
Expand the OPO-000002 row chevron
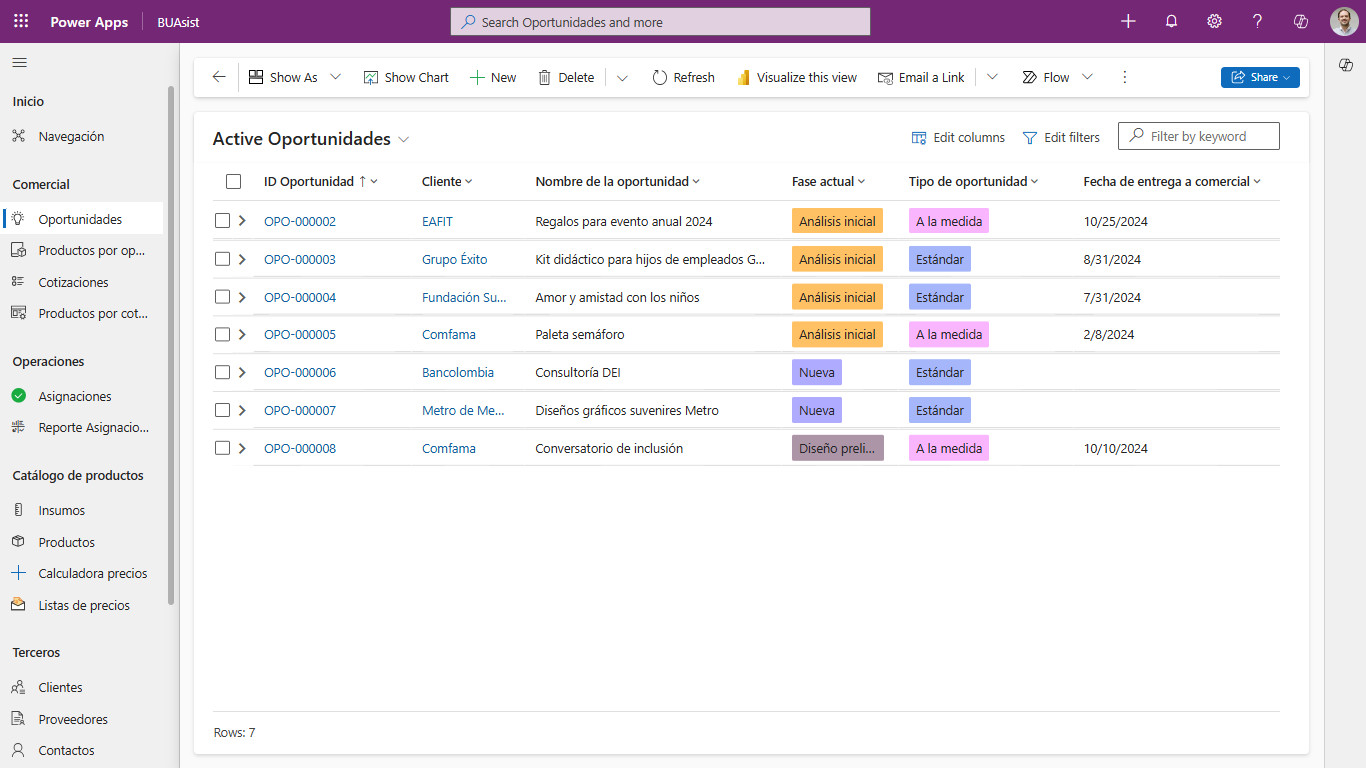point(242,221)
